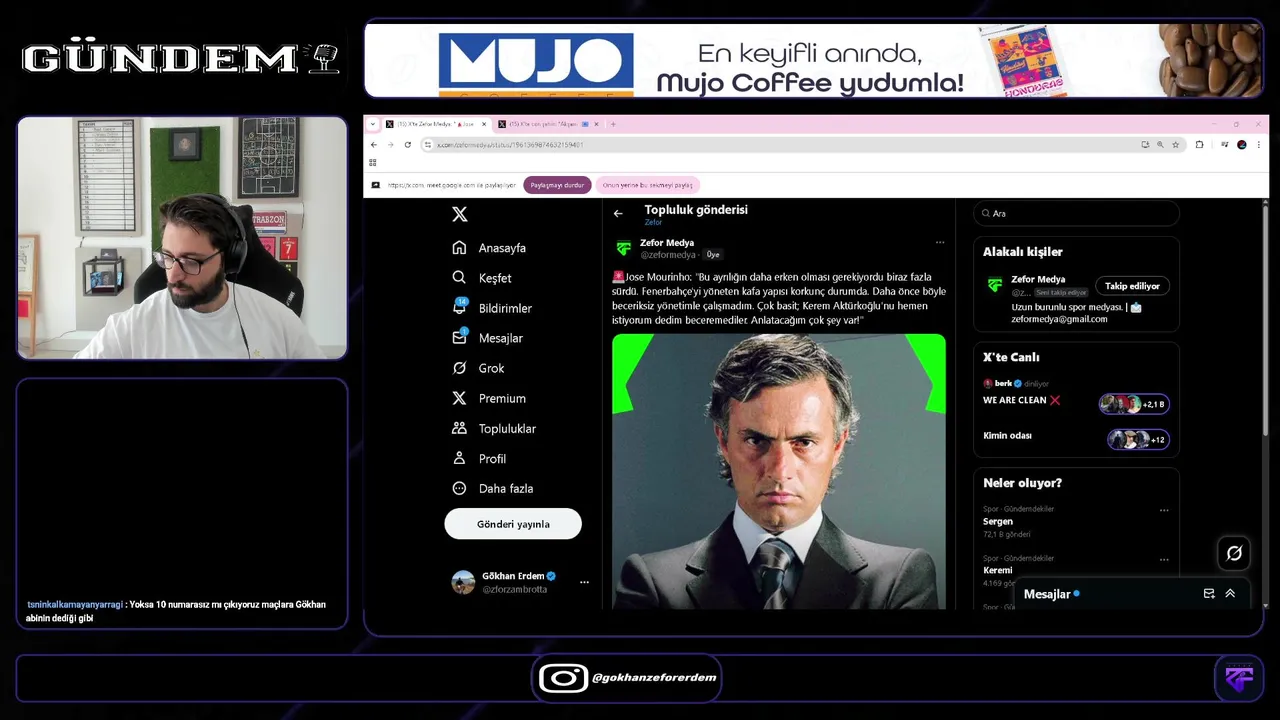The height and width of the screenshot is (720, 1280).
Task: Open the tab search dropdown arrow
Action: click(x=373, y=124)
